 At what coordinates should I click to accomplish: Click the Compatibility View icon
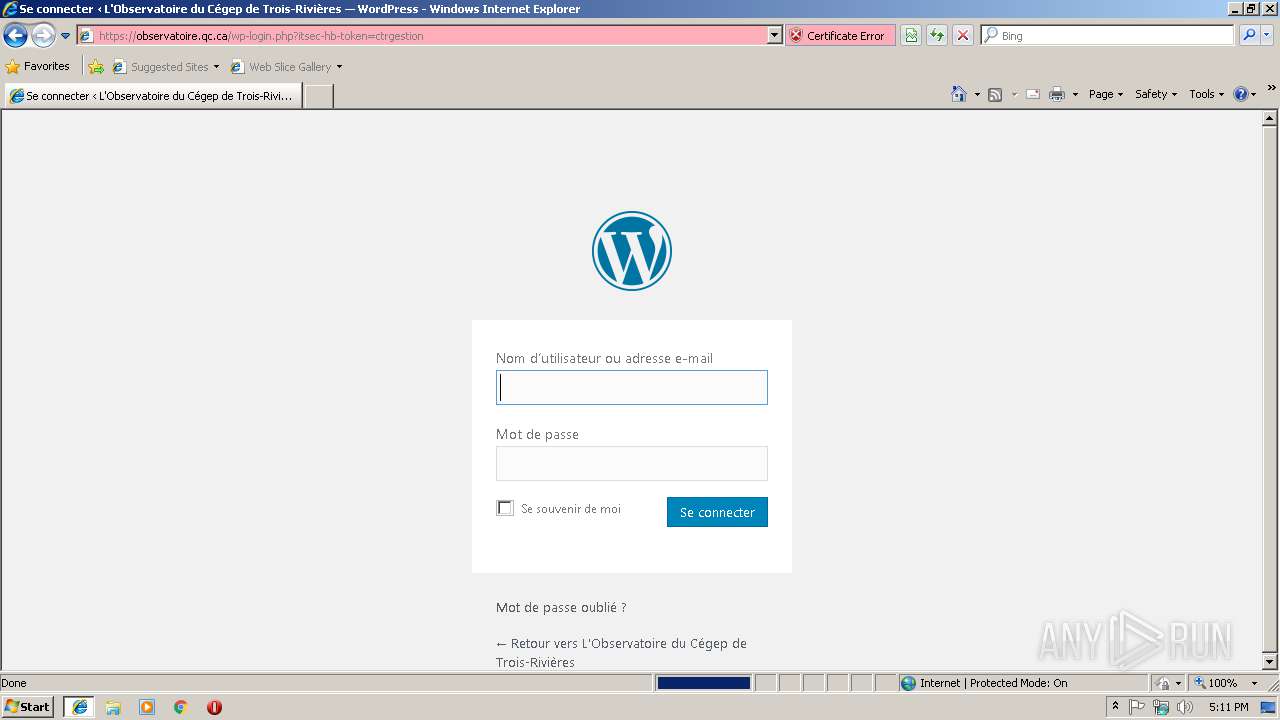click(911, 35)
